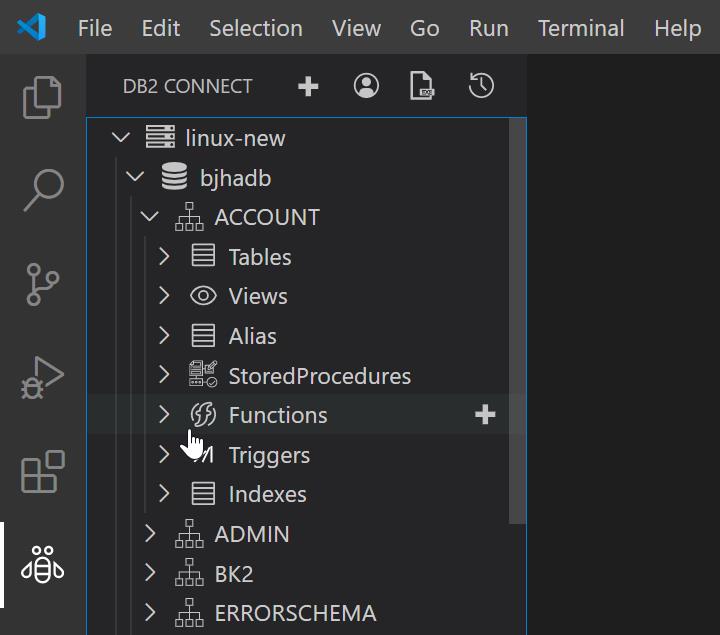Open the File menu
The image size is (720, 635).
95,28
